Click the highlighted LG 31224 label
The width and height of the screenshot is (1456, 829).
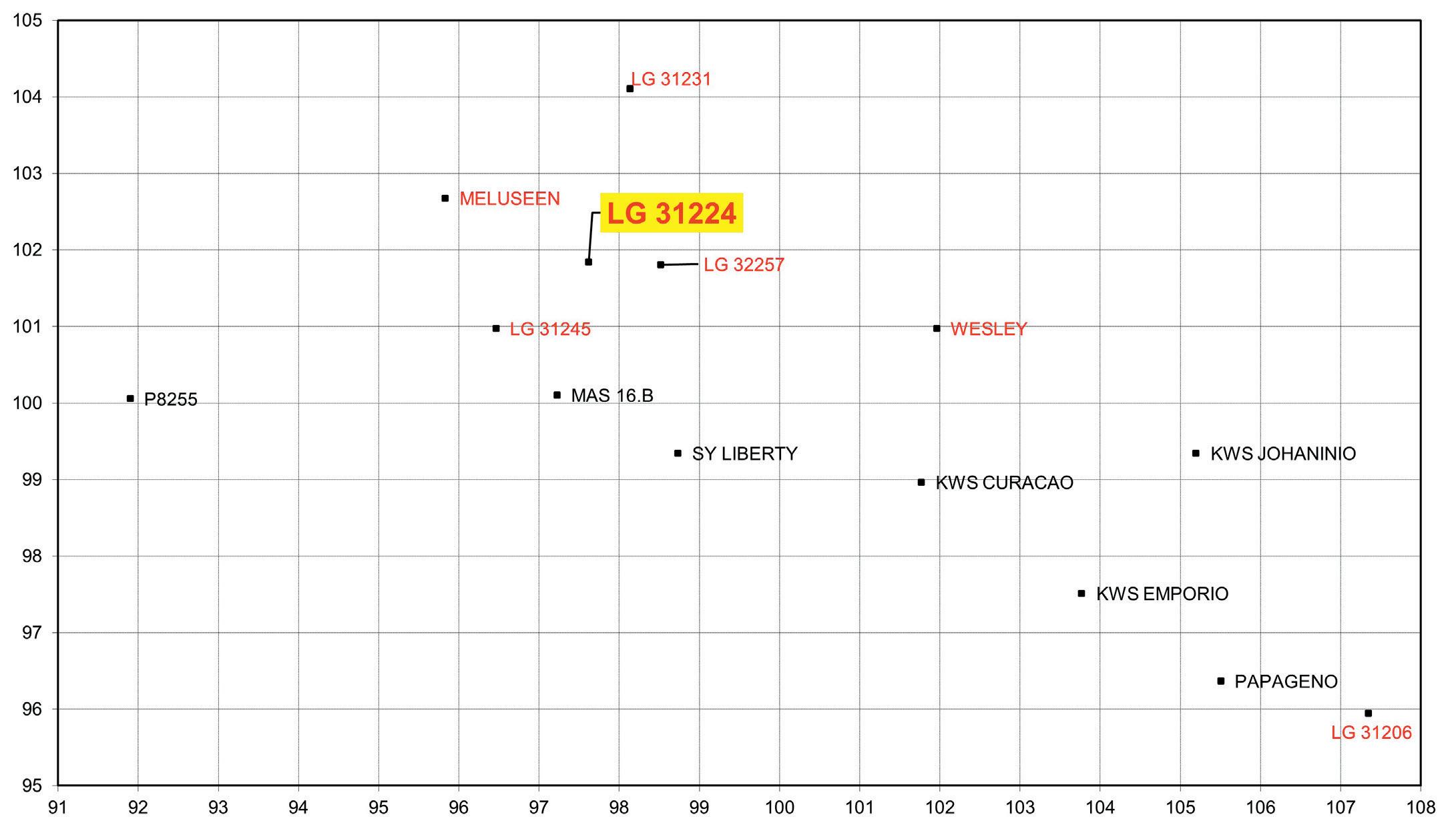671,214
